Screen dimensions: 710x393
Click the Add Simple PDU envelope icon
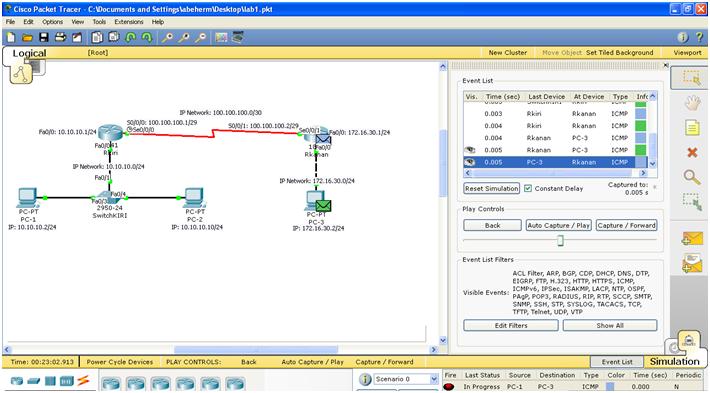tap(691, 239)
